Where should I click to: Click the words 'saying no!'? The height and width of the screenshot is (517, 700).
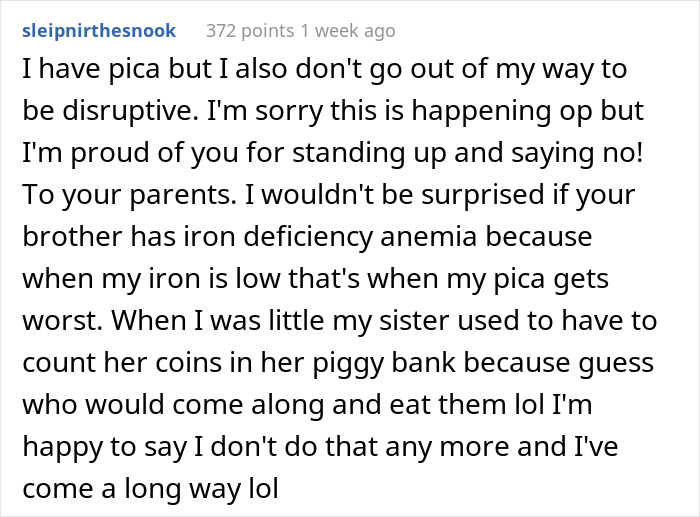pyautogui.click(x=577, y=155)
